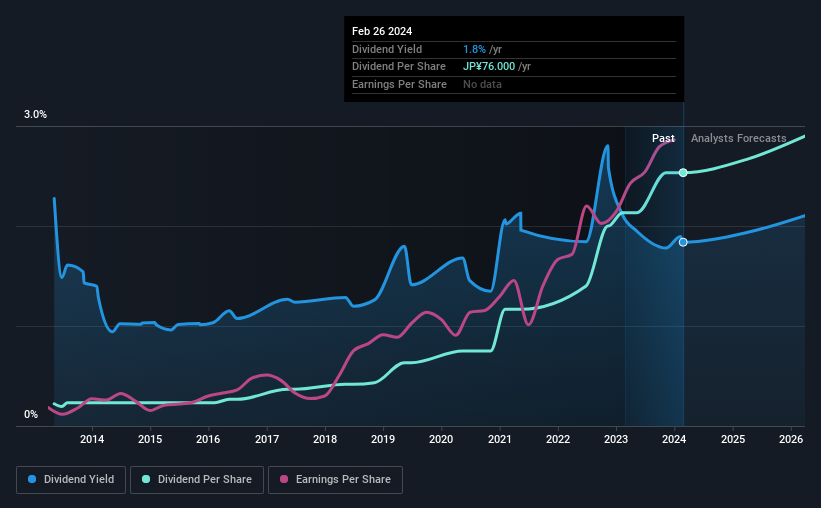The image size is (821, 508).
Task: Click the 2017 x-axis label
Action: 267,439
